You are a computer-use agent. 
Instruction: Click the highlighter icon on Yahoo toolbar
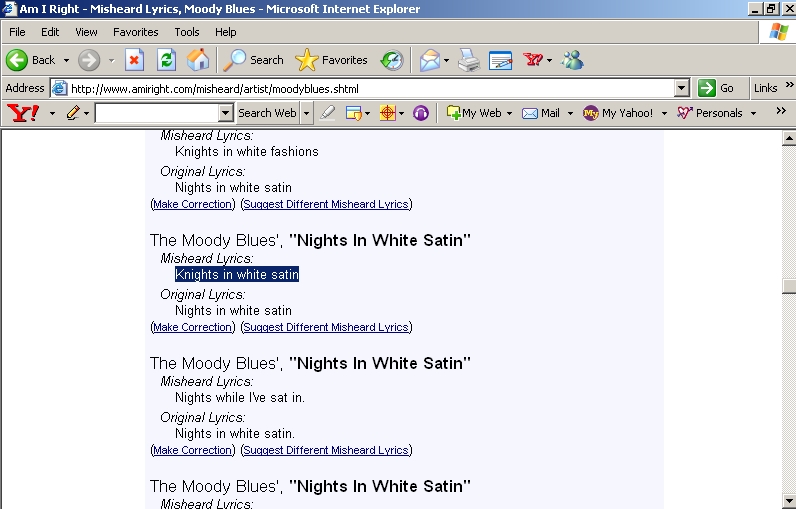coord(327,113)
